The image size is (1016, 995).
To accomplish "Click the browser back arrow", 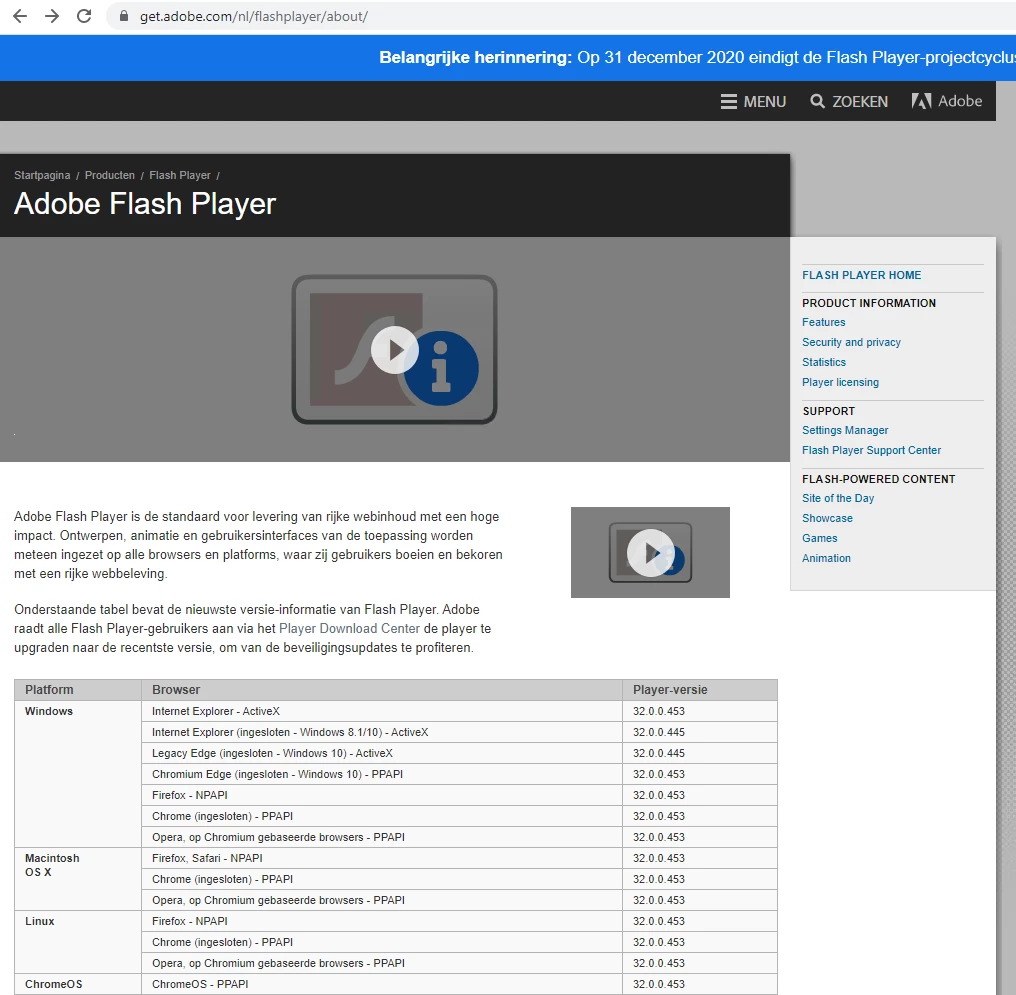I will [x=20, y=16].
